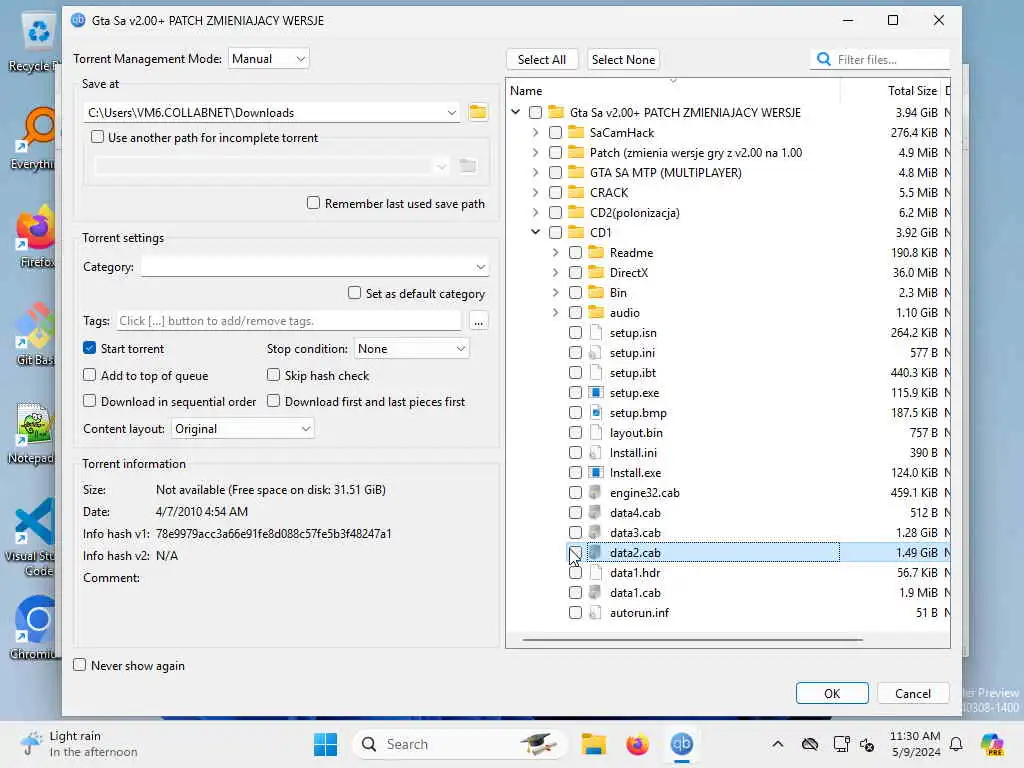This screenshot has height=768, width=1024.
Task: Click the browse folder icon next to save path
Action: coord(478,112)
